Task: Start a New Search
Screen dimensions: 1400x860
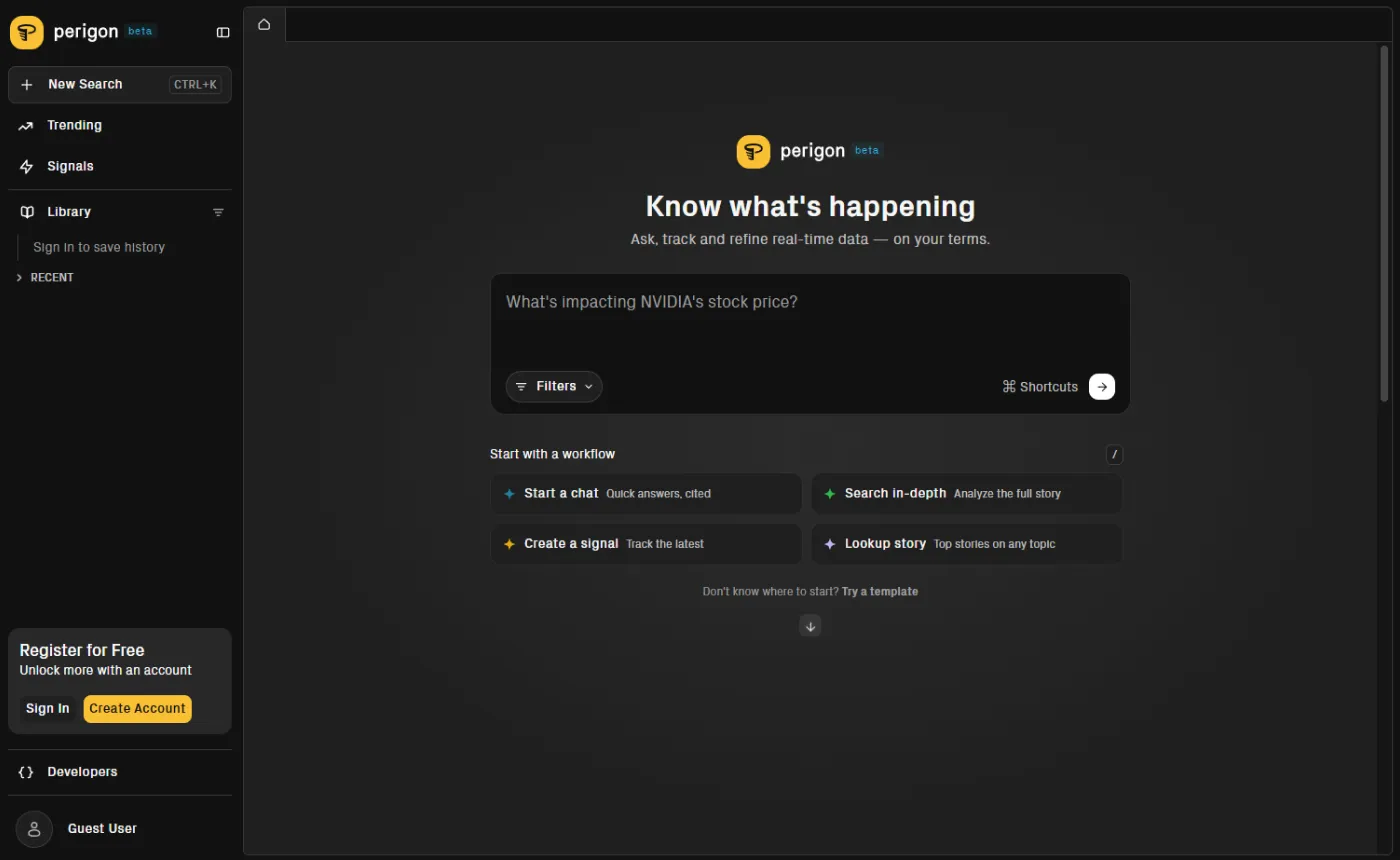Action: coord(120,85)
